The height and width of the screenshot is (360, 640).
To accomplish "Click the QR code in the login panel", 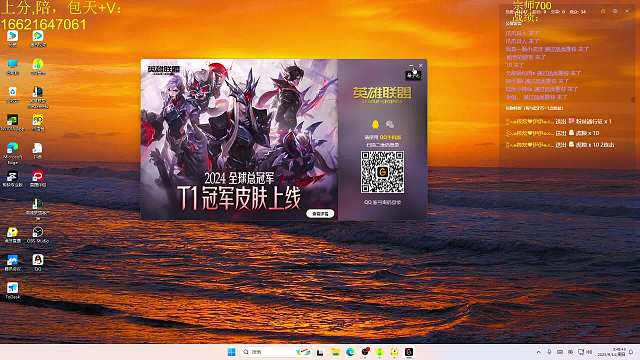I will 382,172.
